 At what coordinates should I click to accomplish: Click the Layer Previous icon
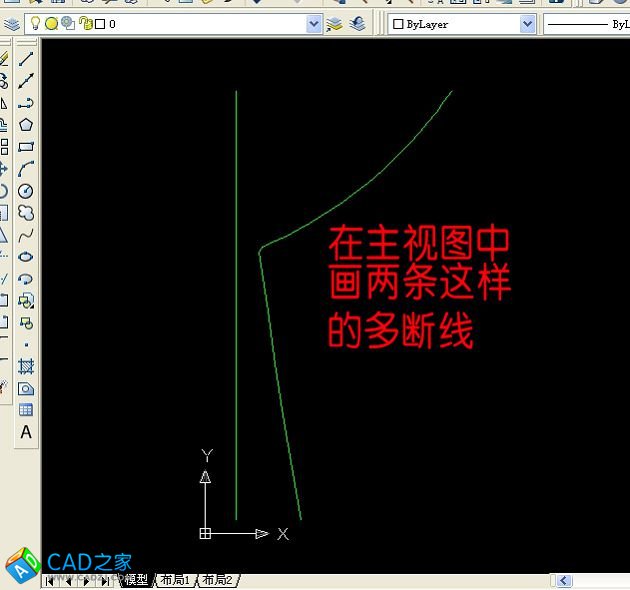357,24
